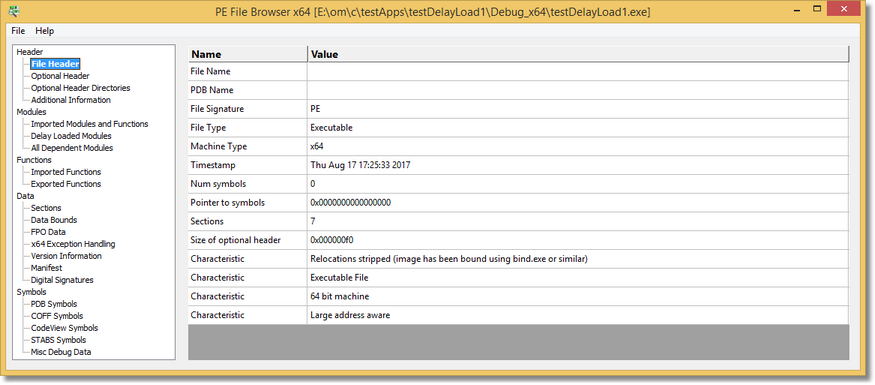The height and width of the screenshot is (385, 875).
Task: Open CodeView Symbols tree item
Action: click(64, 328)
